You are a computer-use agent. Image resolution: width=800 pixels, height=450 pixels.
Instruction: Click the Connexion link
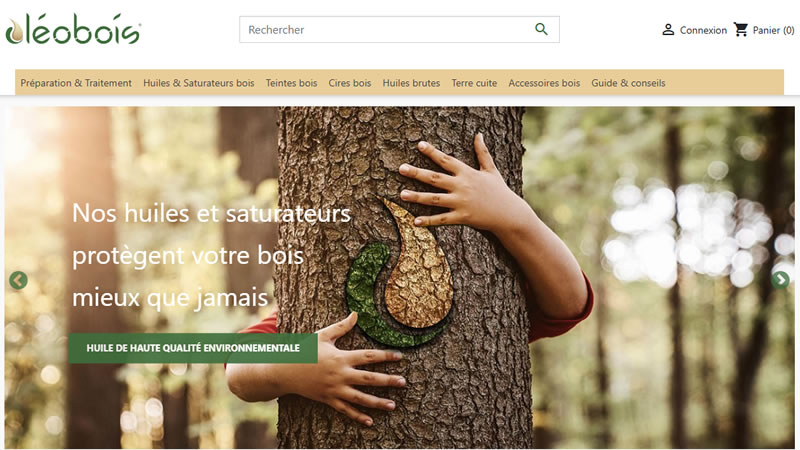[703, 30]
